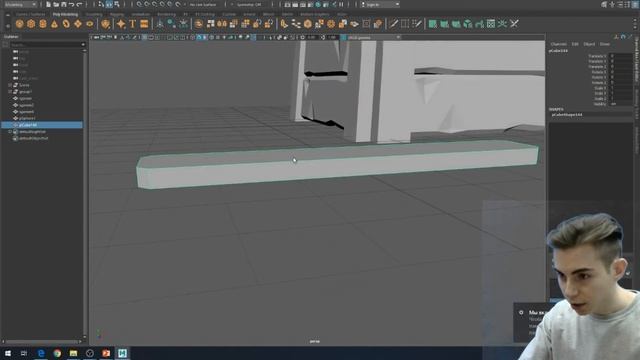This screenshot has height=360, width=640.
Task: Click the green cube mapping shelf icon
Action: coord(468,24)
